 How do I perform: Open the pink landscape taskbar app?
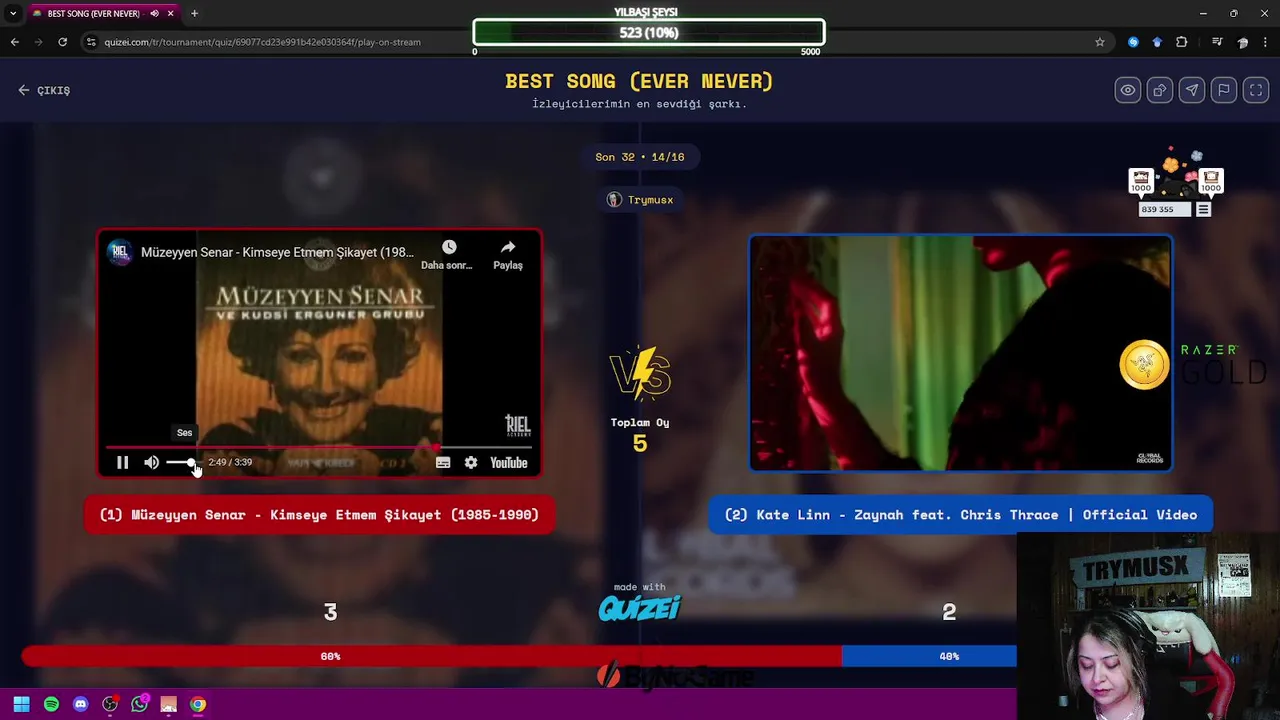pyautogui.click(x=168, y=704)
